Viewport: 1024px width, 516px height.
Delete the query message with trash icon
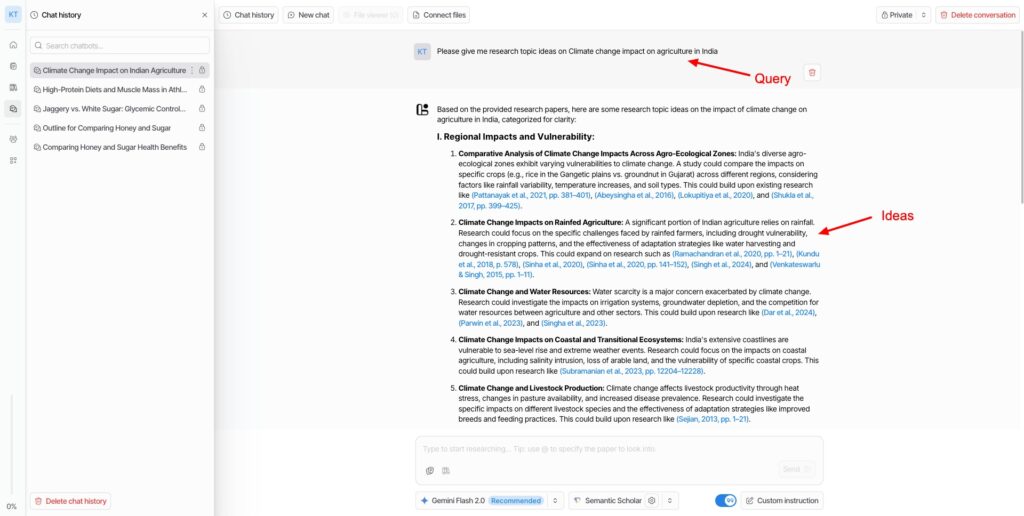point(812,73)
